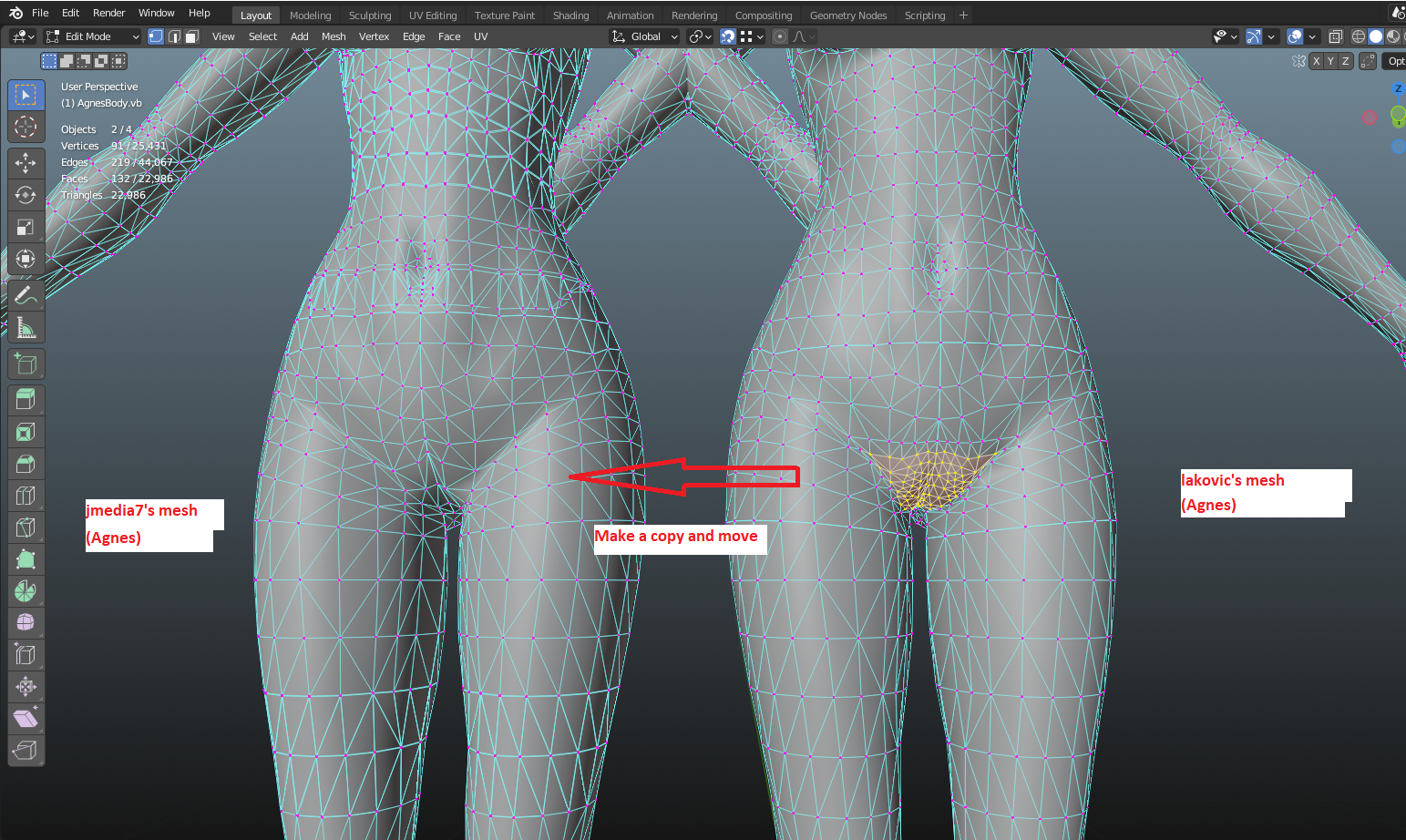The height and width of the screenshot is (840, 1406).
Task: Toggle Z axis mesh symmetry
Action: point(1345,61)
